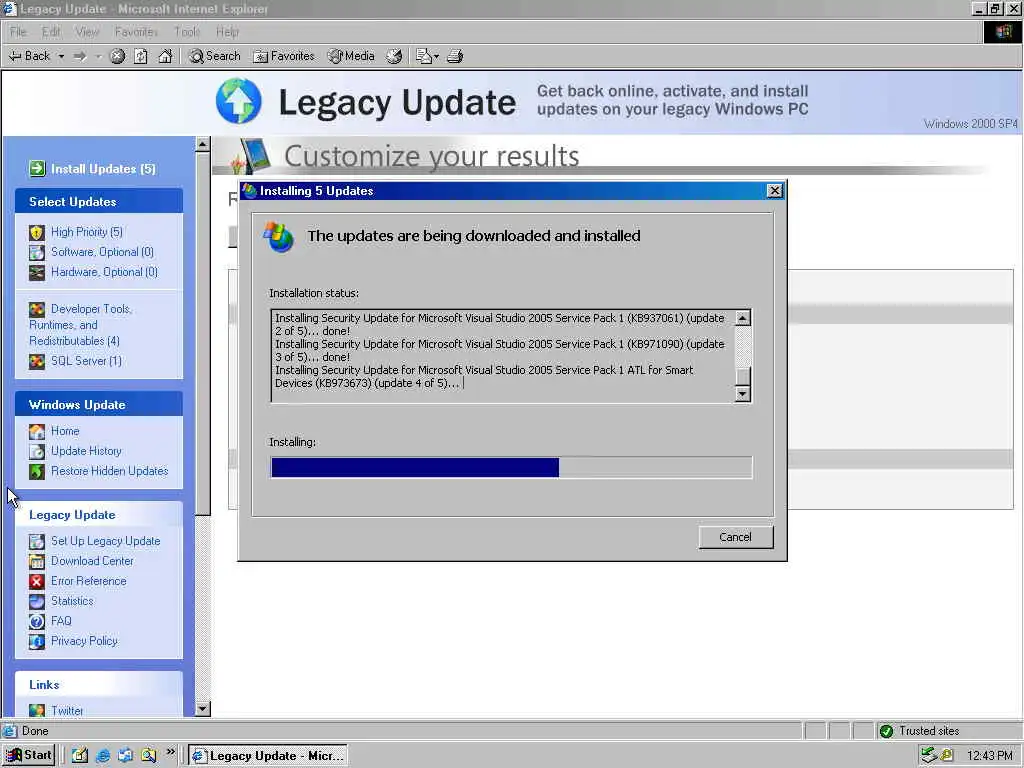Click the Error Reference red X icon
The width and height of the screenshot is (1024, 768).
(x=37, y=581)
